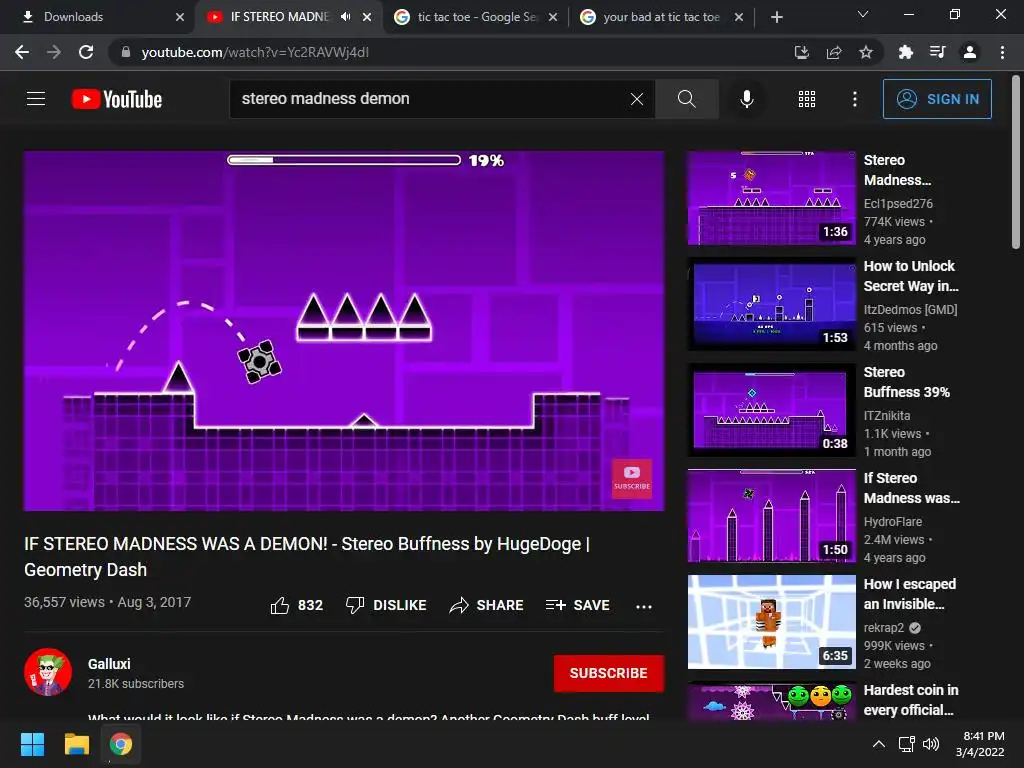Click the video player area
The image size is (1024, 768).
click(344, 330)
